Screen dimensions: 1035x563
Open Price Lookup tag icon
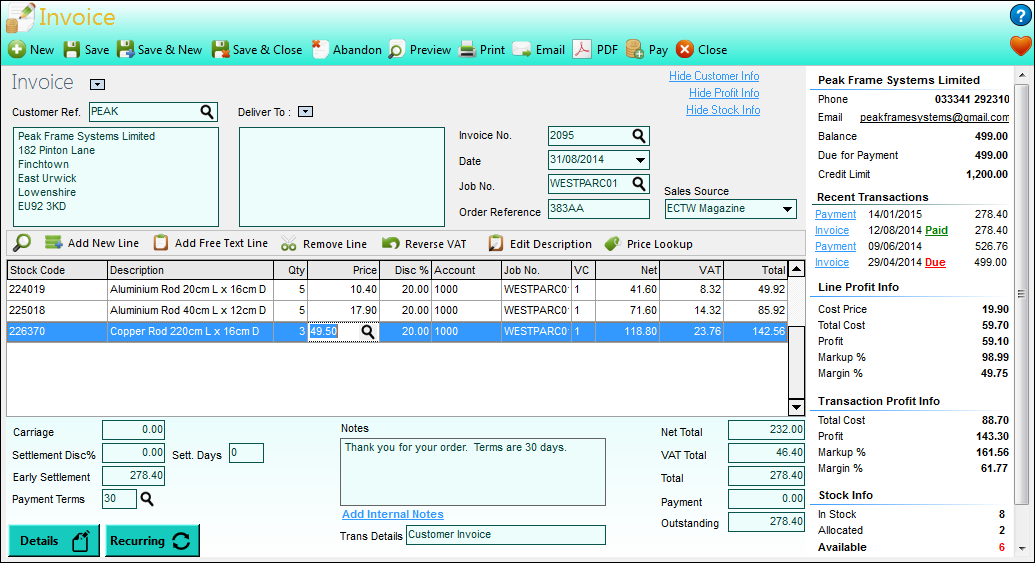(x=612, y=244)
